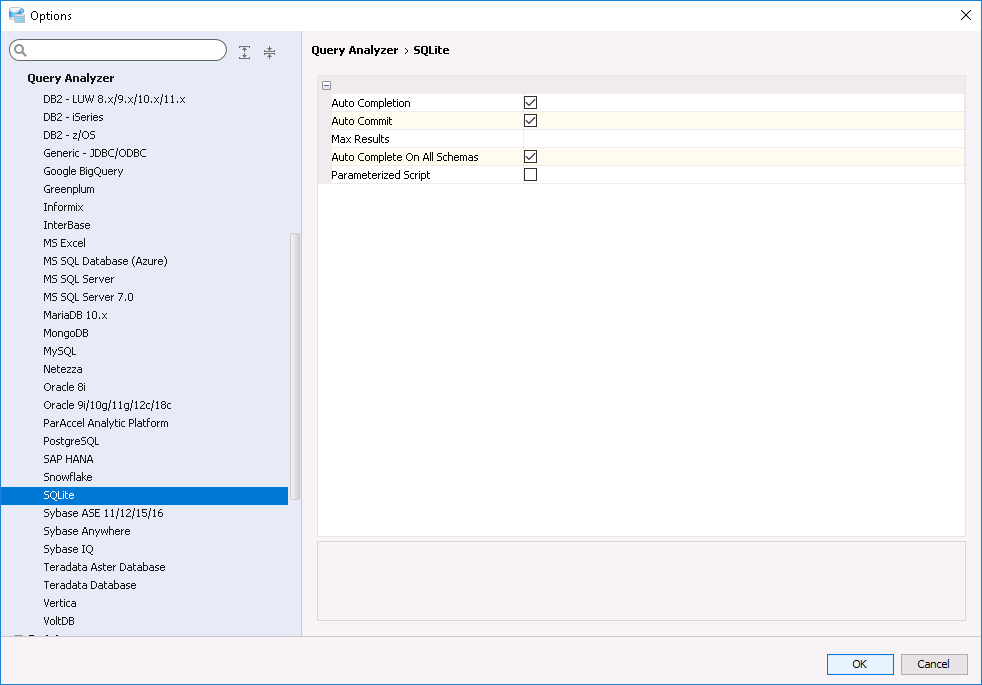Click the Options window title icon
The image size is (982, 685).
(x=16, y=15)
